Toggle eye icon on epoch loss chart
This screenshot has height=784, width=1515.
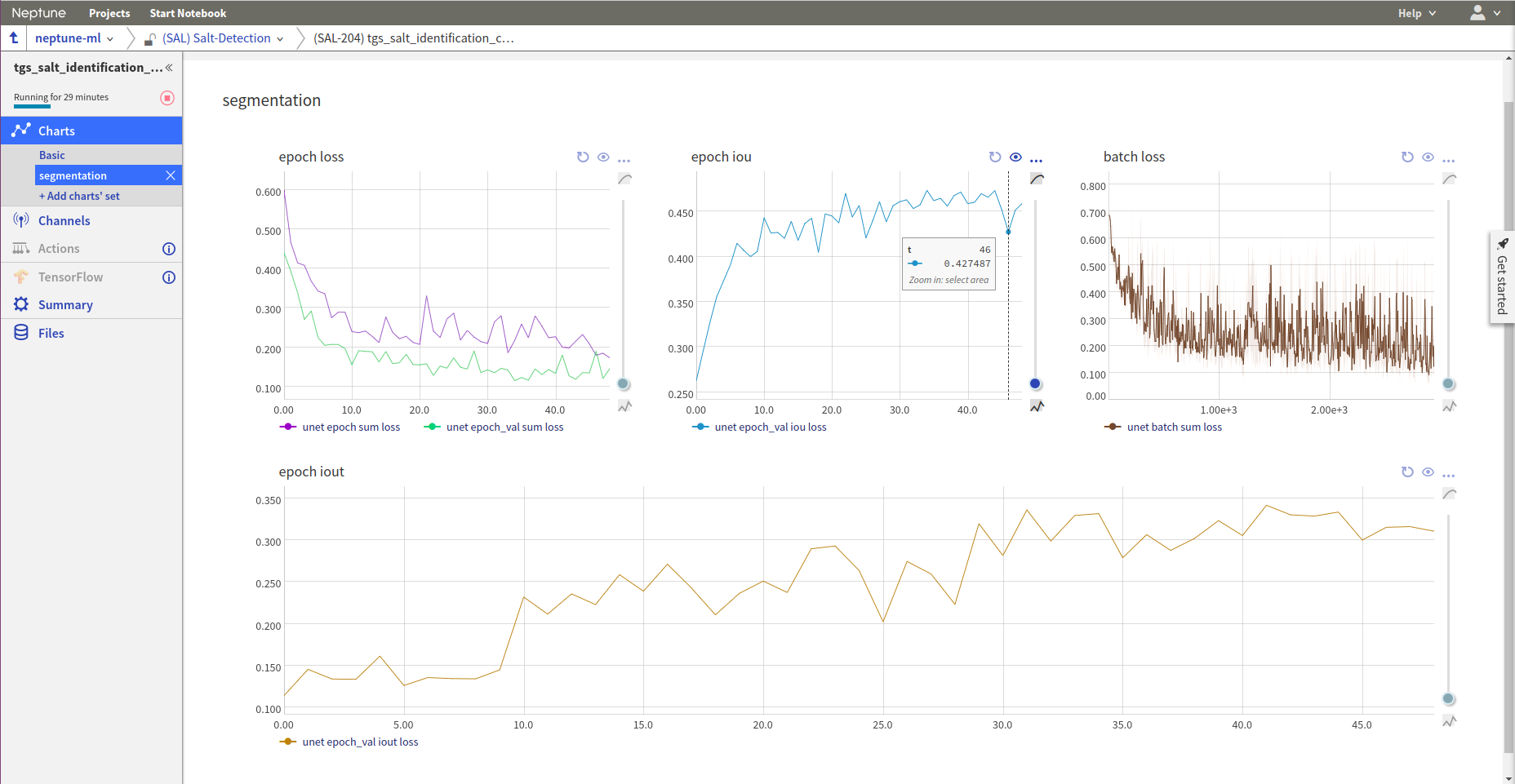603,157
